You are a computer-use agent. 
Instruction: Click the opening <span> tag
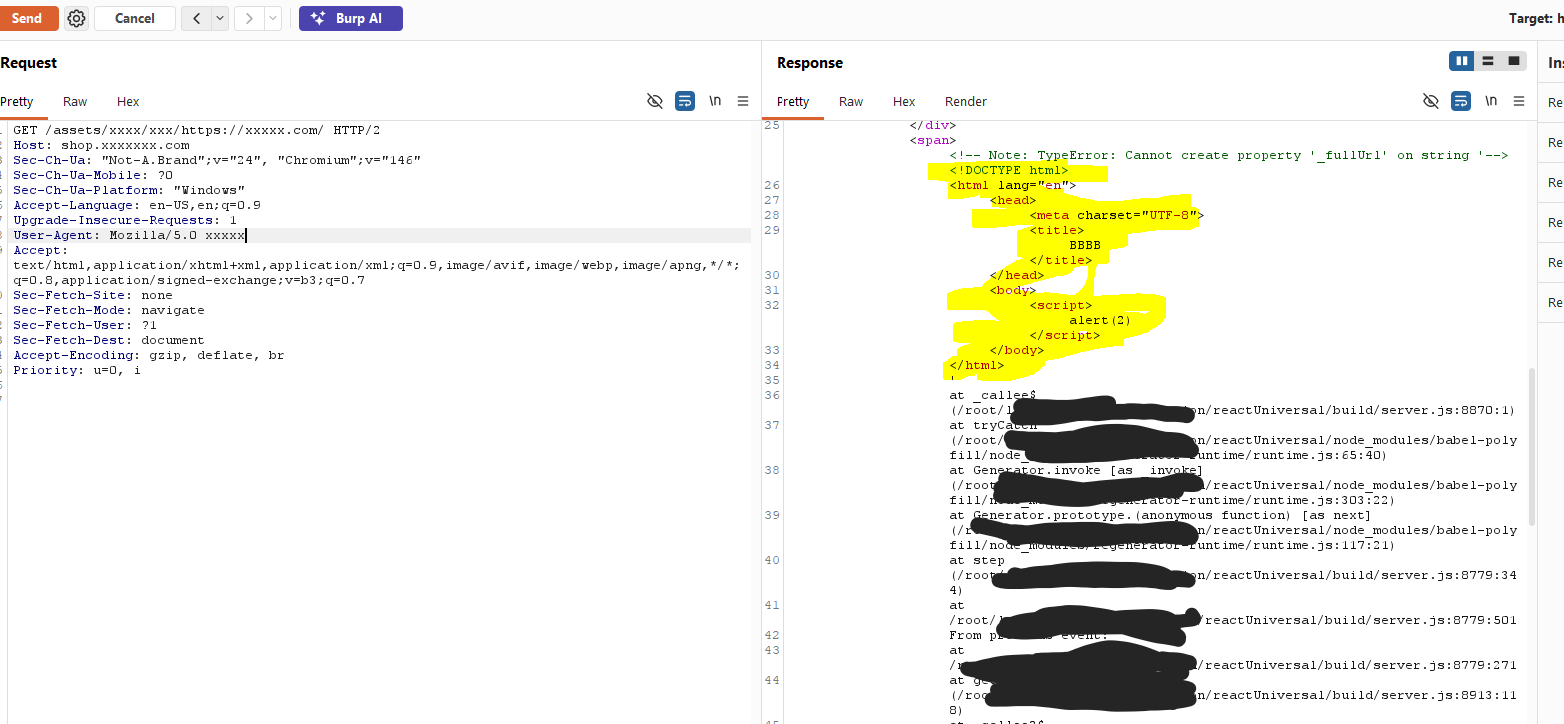tap(933, 140)
